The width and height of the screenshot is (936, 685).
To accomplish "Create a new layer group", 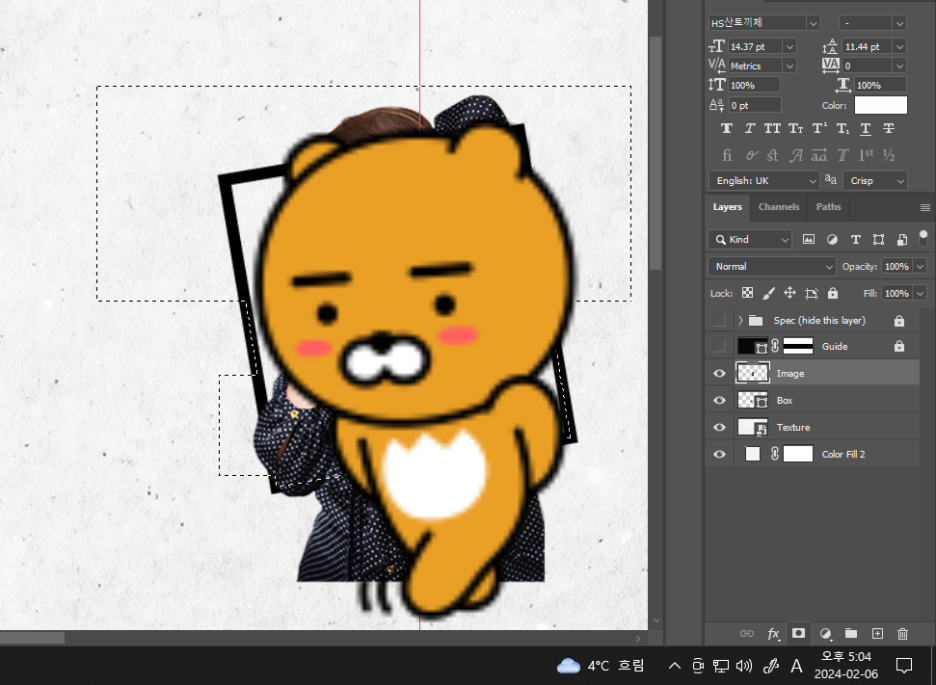I will click(851, 634).
